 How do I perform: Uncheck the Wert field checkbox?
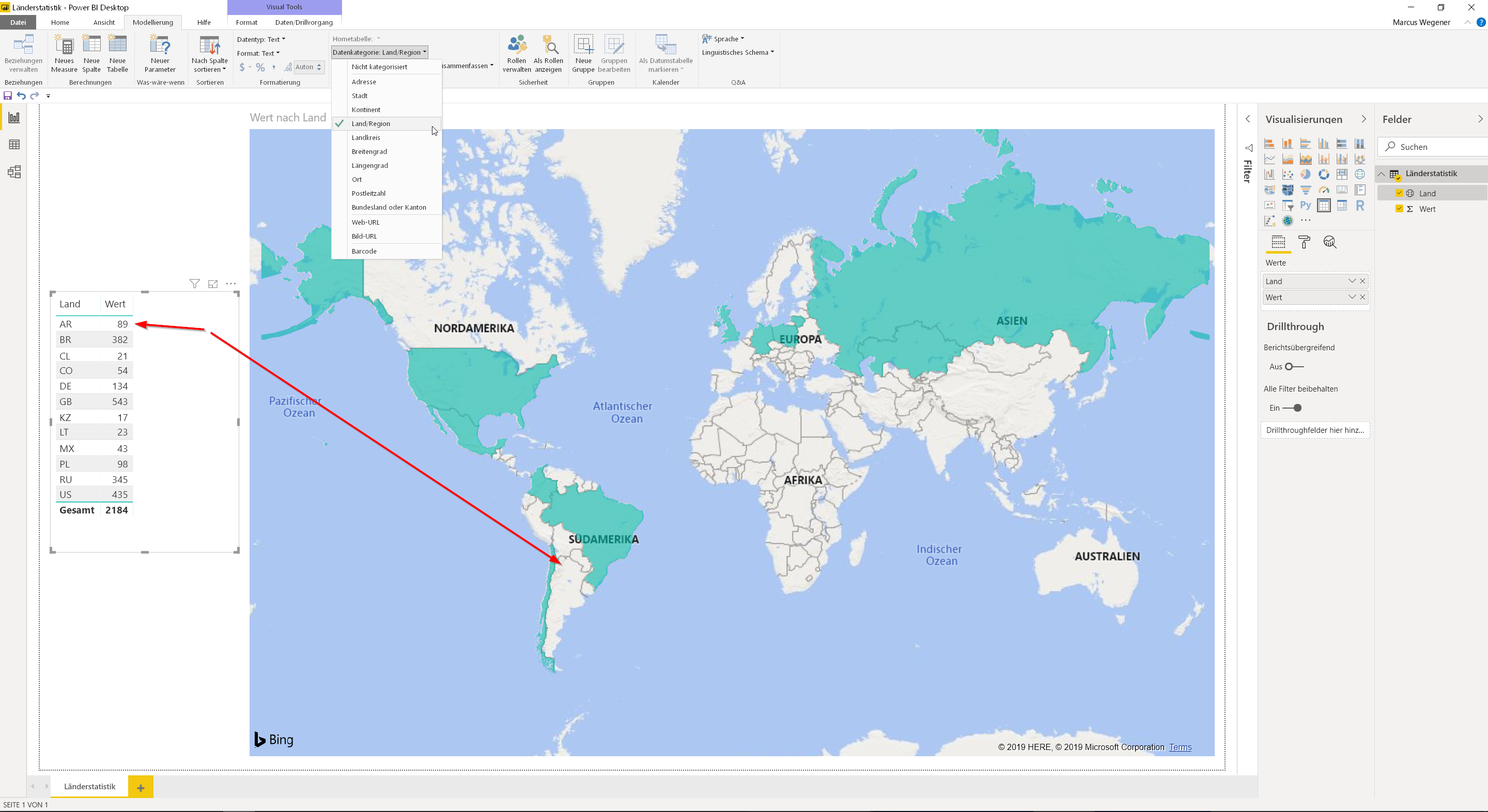[1399, 209]
